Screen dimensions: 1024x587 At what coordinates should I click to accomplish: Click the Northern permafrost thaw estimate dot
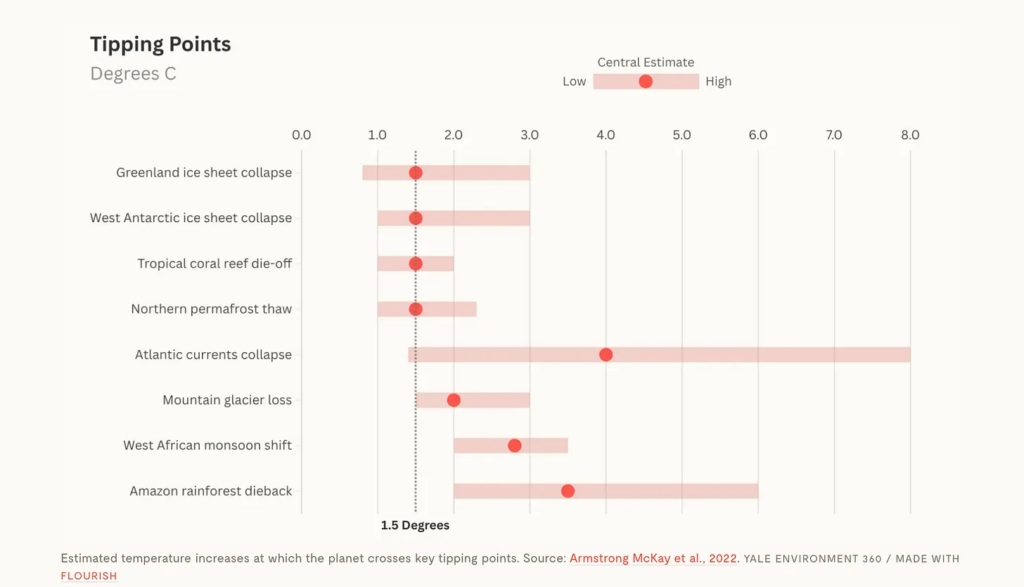point(416,309)
